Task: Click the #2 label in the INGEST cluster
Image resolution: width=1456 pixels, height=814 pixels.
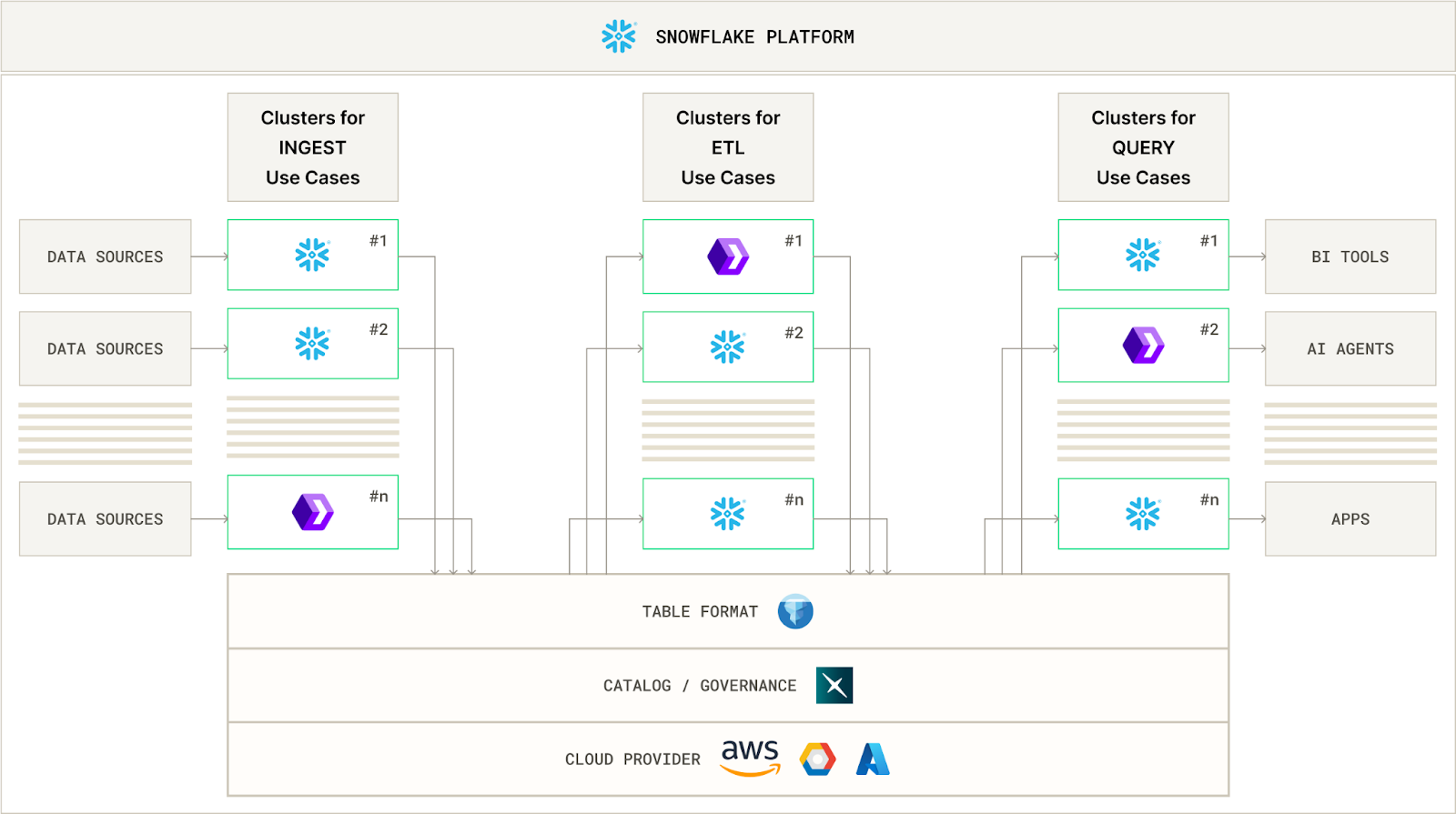Action: point(379,329)
